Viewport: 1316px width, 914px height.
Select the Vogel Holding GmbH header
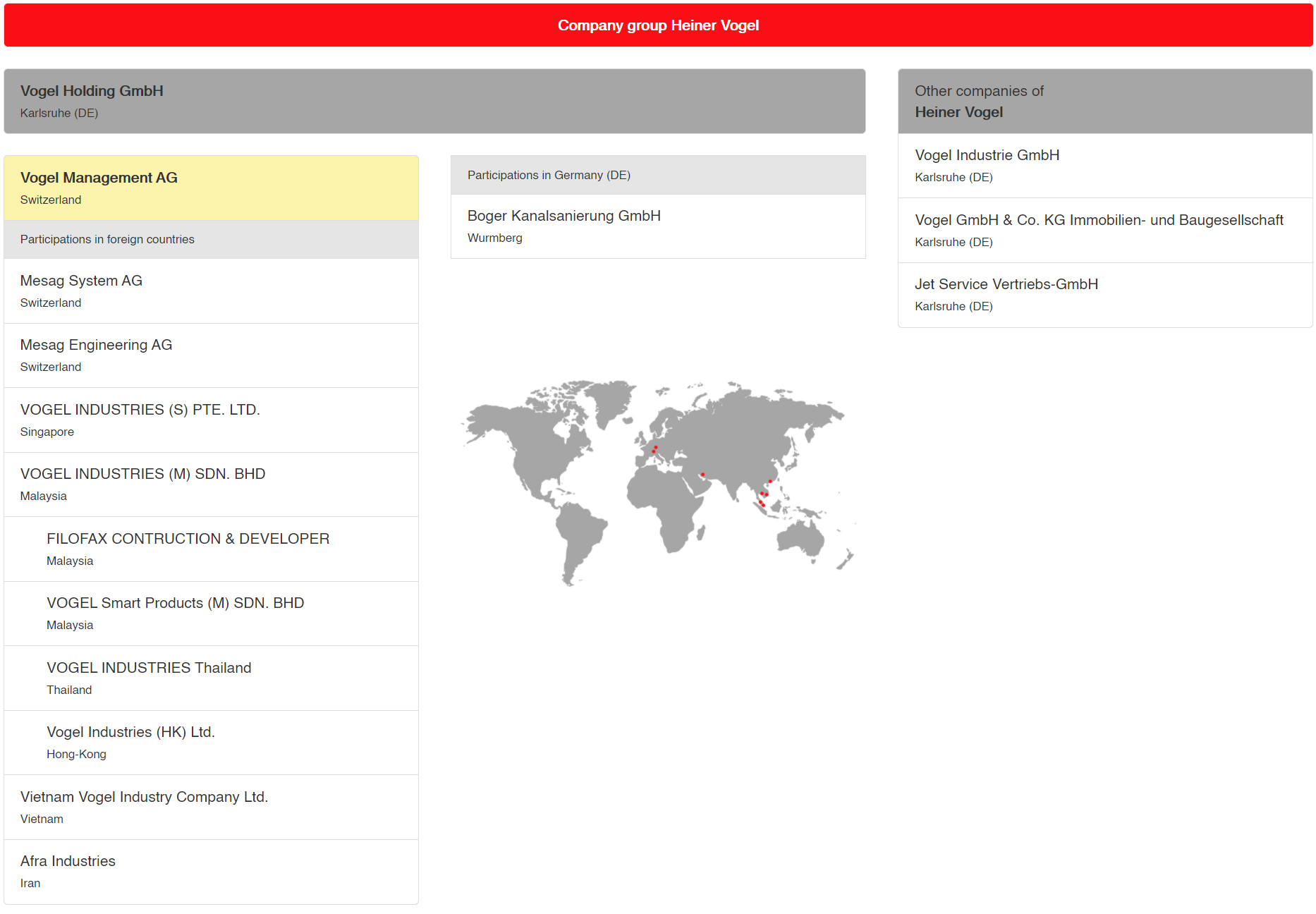click(x=92, y=91)
